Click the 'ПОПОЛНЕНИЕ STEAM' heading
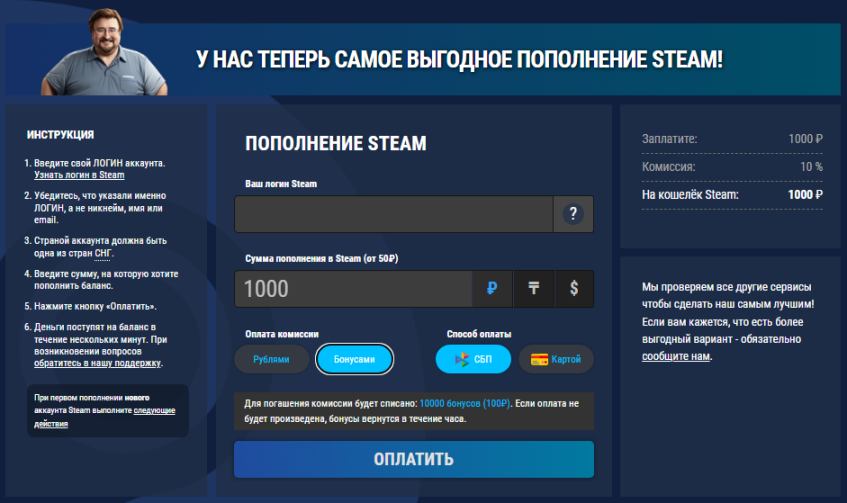 click(x=336, y=144)
